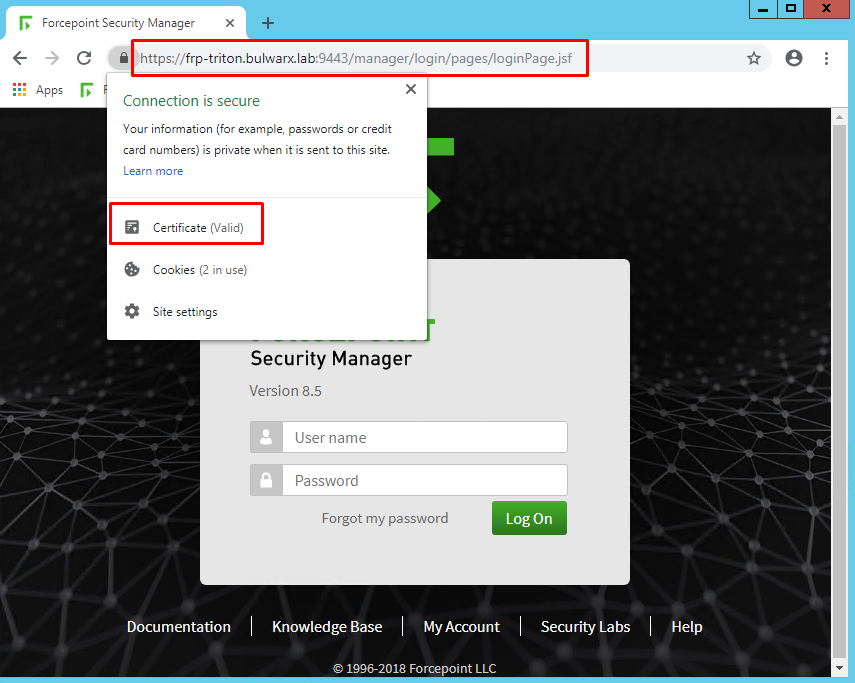Follow the Learn more link

tap(153, 171)
